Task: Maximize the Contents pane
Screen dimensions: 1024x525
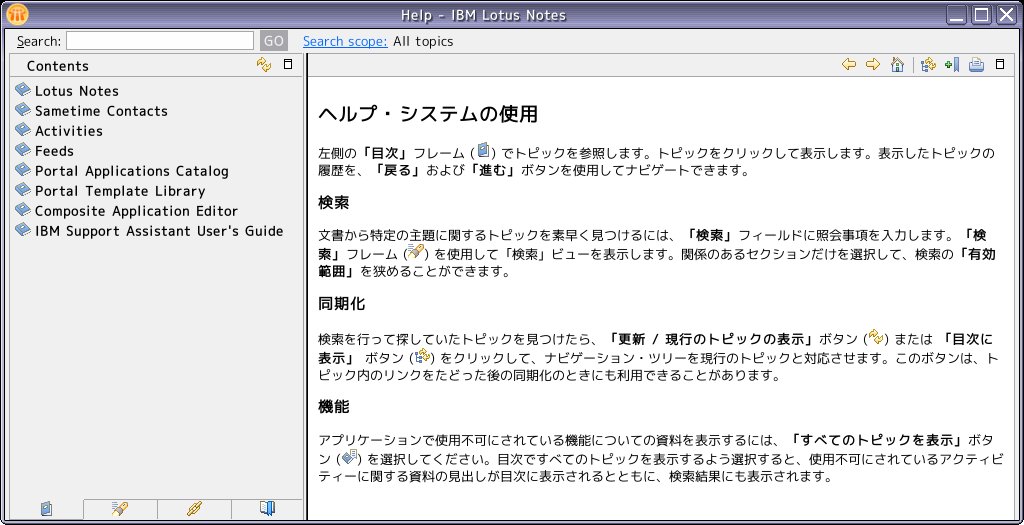Action: (288, 64)
